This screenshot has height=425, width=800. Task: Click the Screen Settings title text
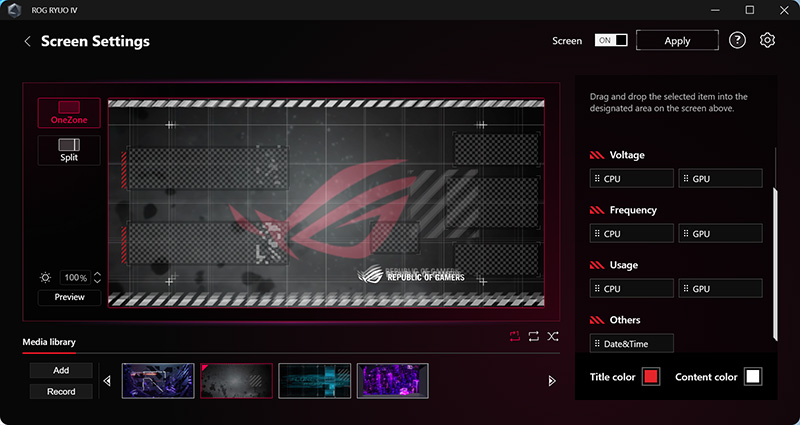(x=95, y=41)
